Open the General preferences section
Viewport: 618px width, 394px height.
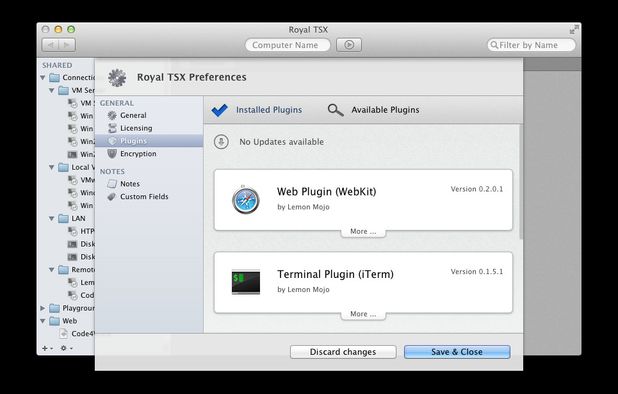(x=127, y=115)
